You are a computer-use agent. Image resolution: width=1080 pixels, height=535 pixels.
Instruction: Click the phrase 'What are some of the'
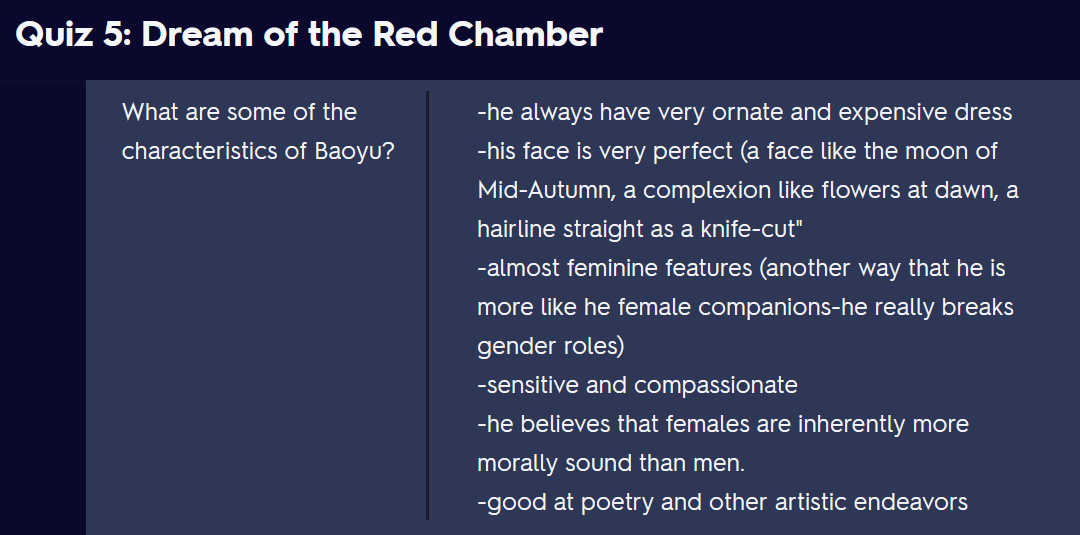239,112
